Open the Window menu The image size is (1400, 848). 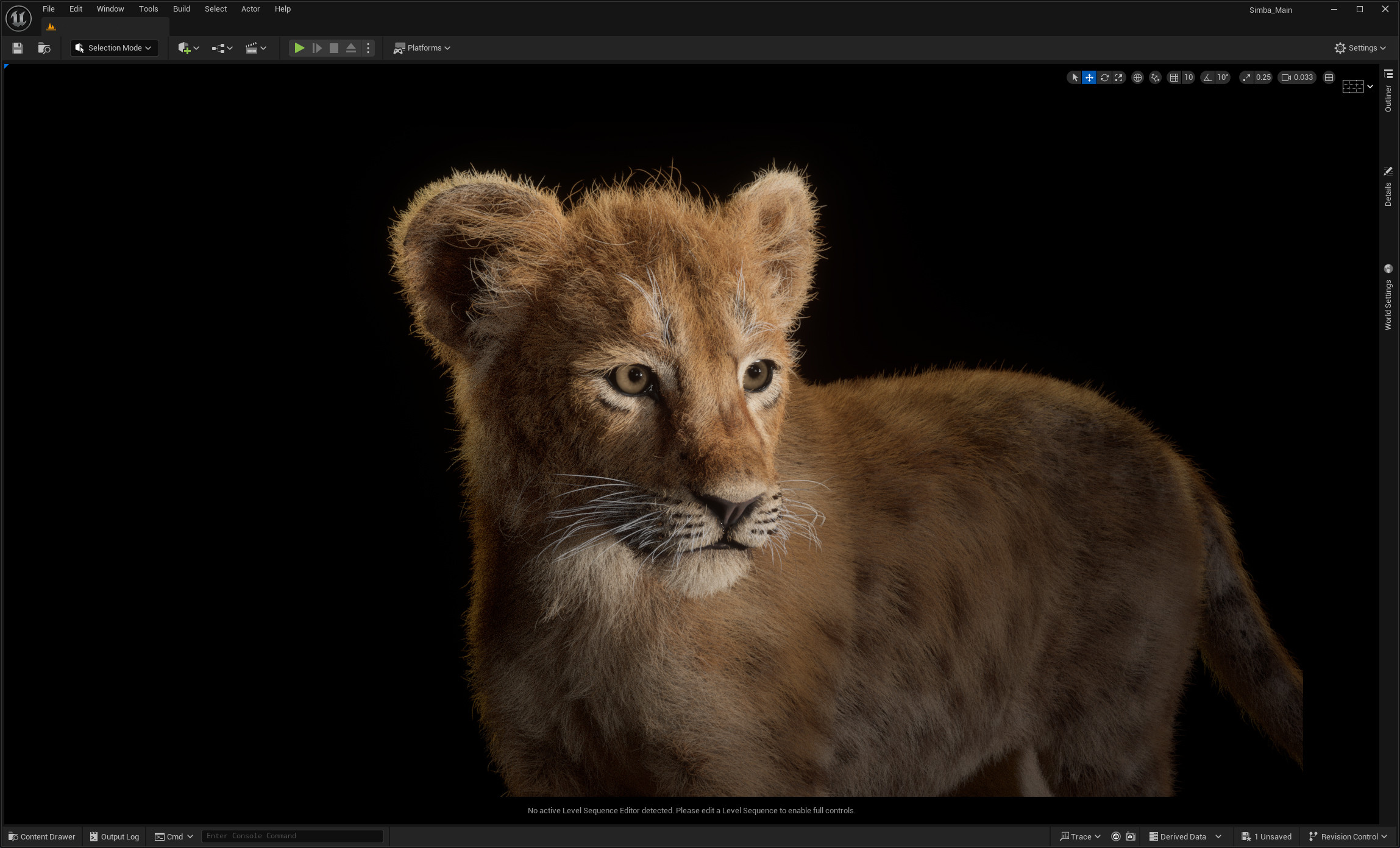110,9
